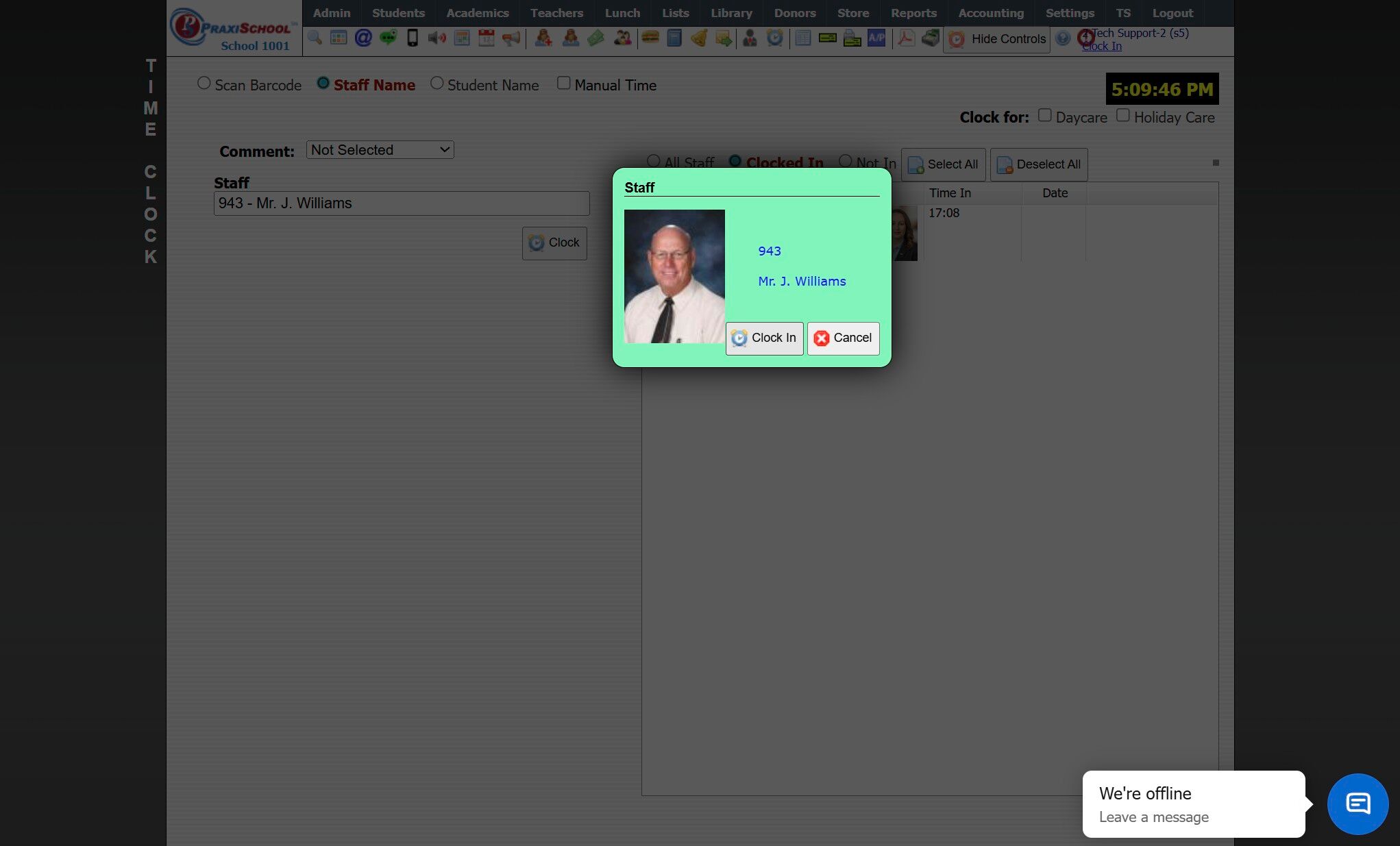Check the Daycare checkbox
Image resolution: width=1400 pixels, height=846 pixels.
pos(1044,116)
